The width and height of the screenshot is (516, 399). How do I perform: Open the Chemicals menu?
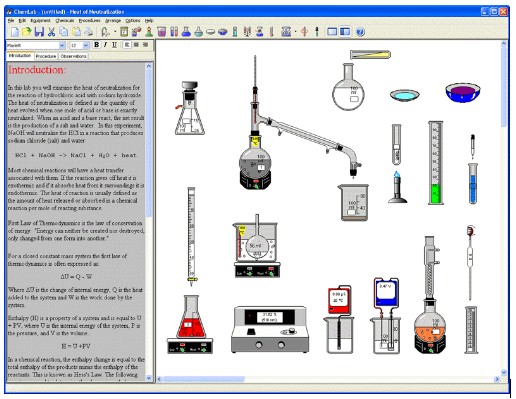tap(65, 21)
